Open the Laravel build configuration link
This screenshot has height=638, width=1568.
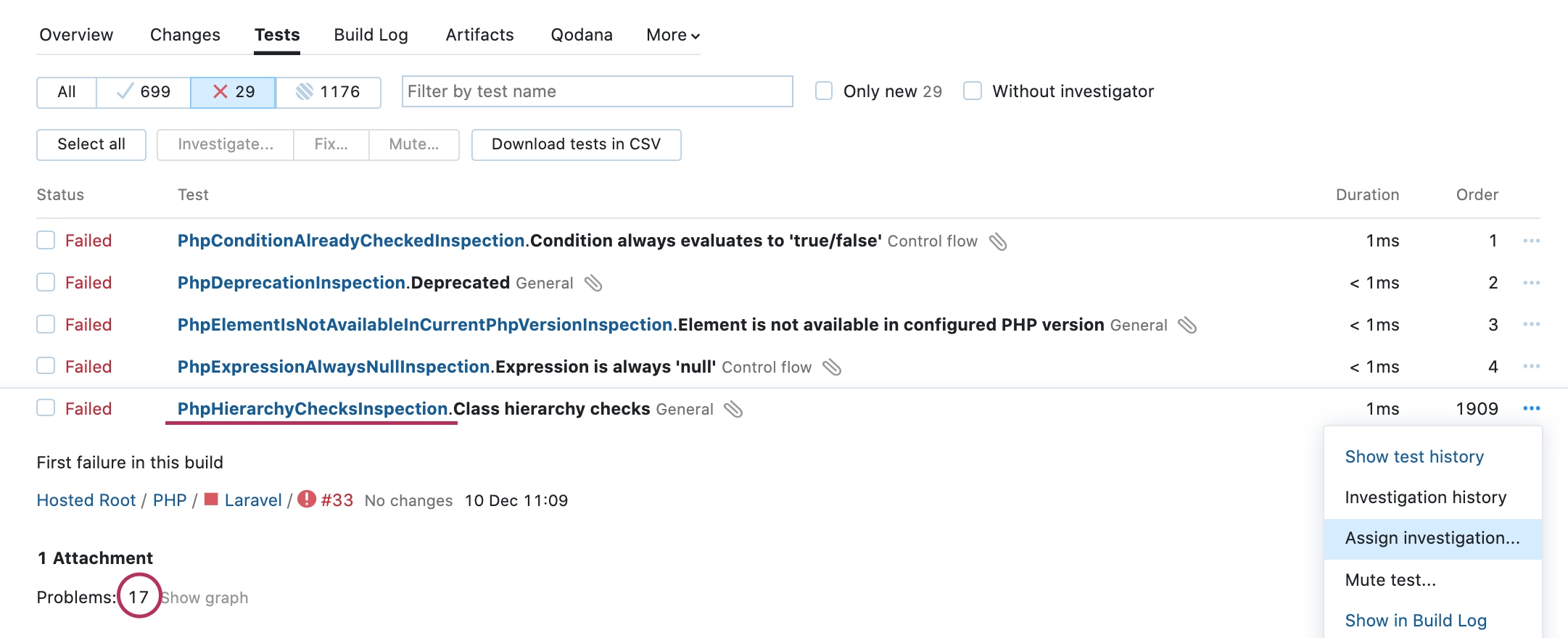tap(252, 500)
